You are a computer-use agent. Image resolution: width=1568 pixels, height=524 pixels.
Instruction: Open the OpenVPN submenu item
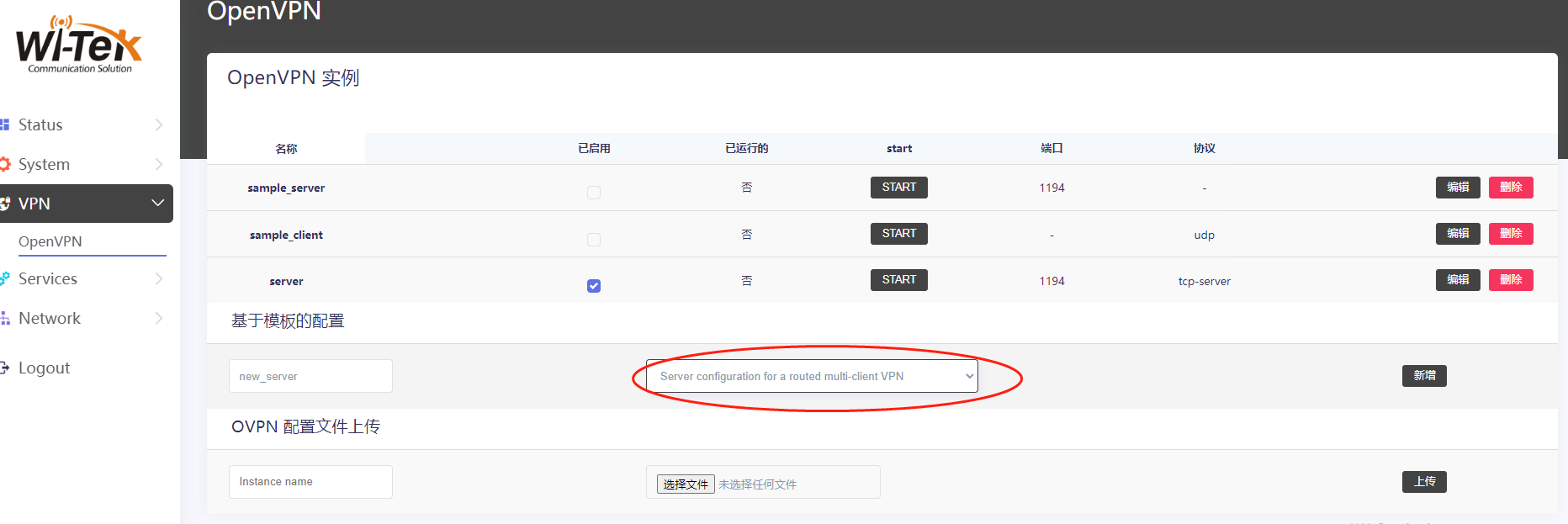tap(50, 241)
